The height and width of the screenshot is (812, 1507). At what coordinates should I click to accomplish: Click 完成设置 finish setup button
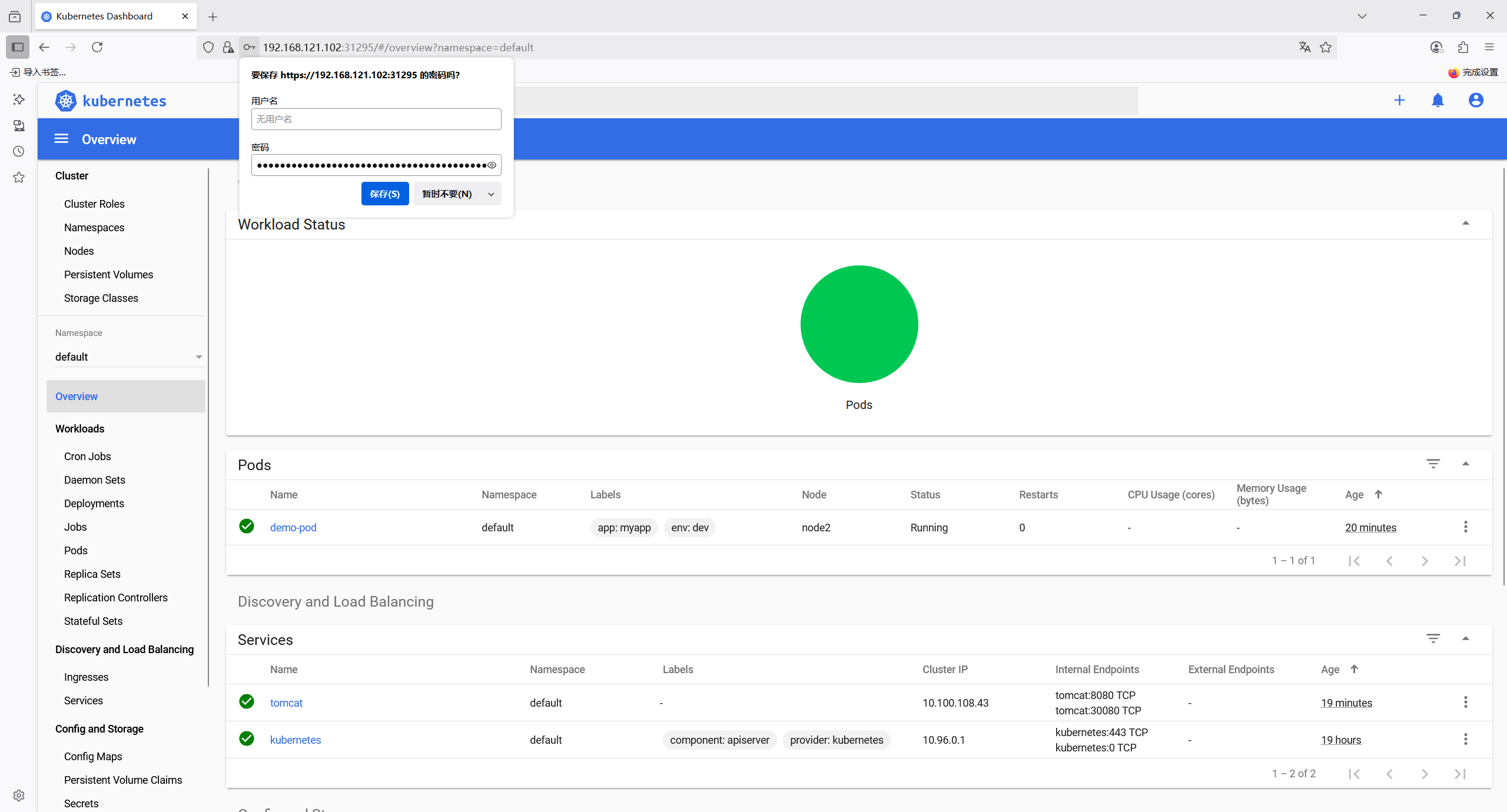pos(1473,72)
